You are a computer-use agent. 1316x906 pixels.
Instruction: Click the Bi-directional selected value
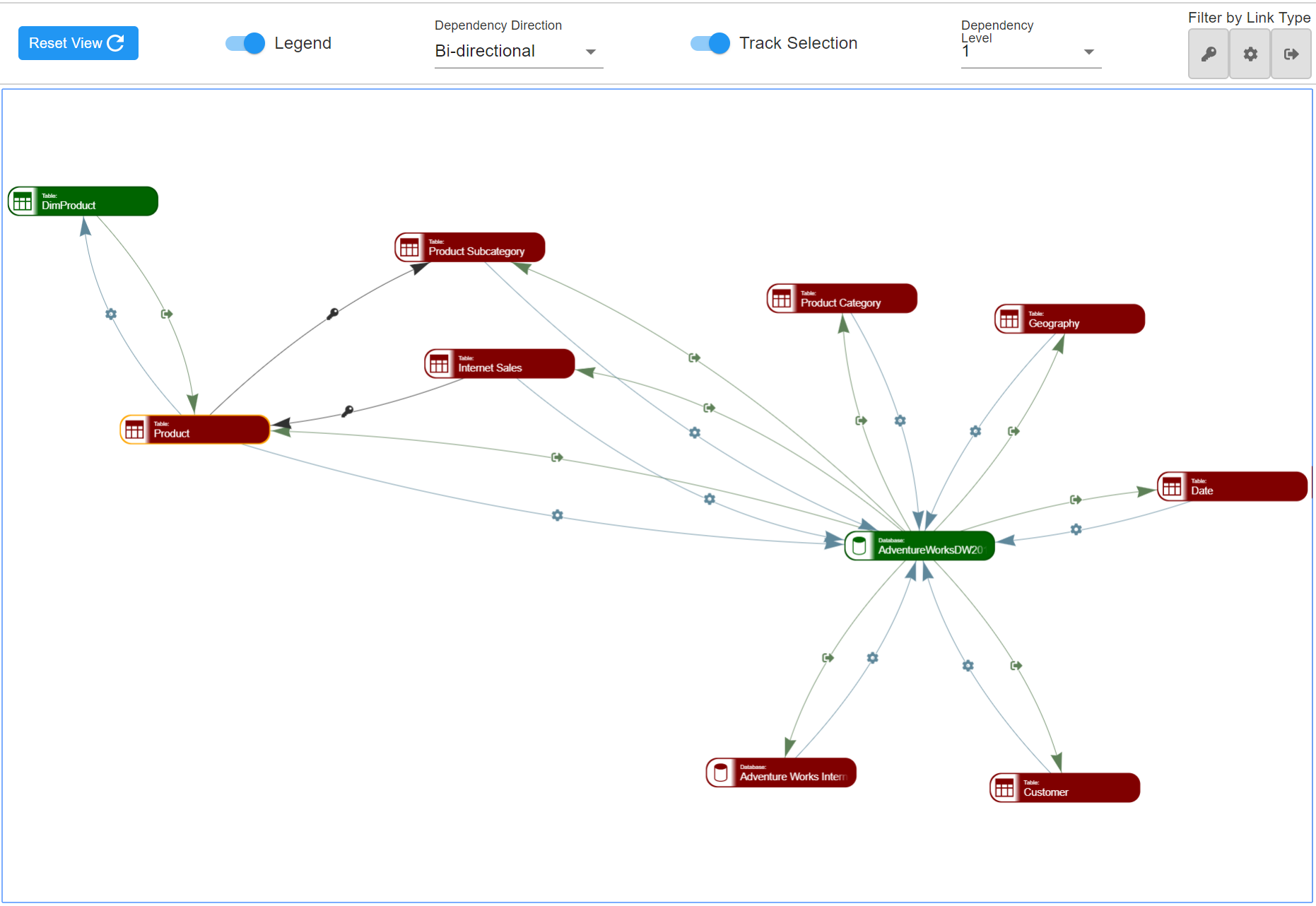pos(485,51)
